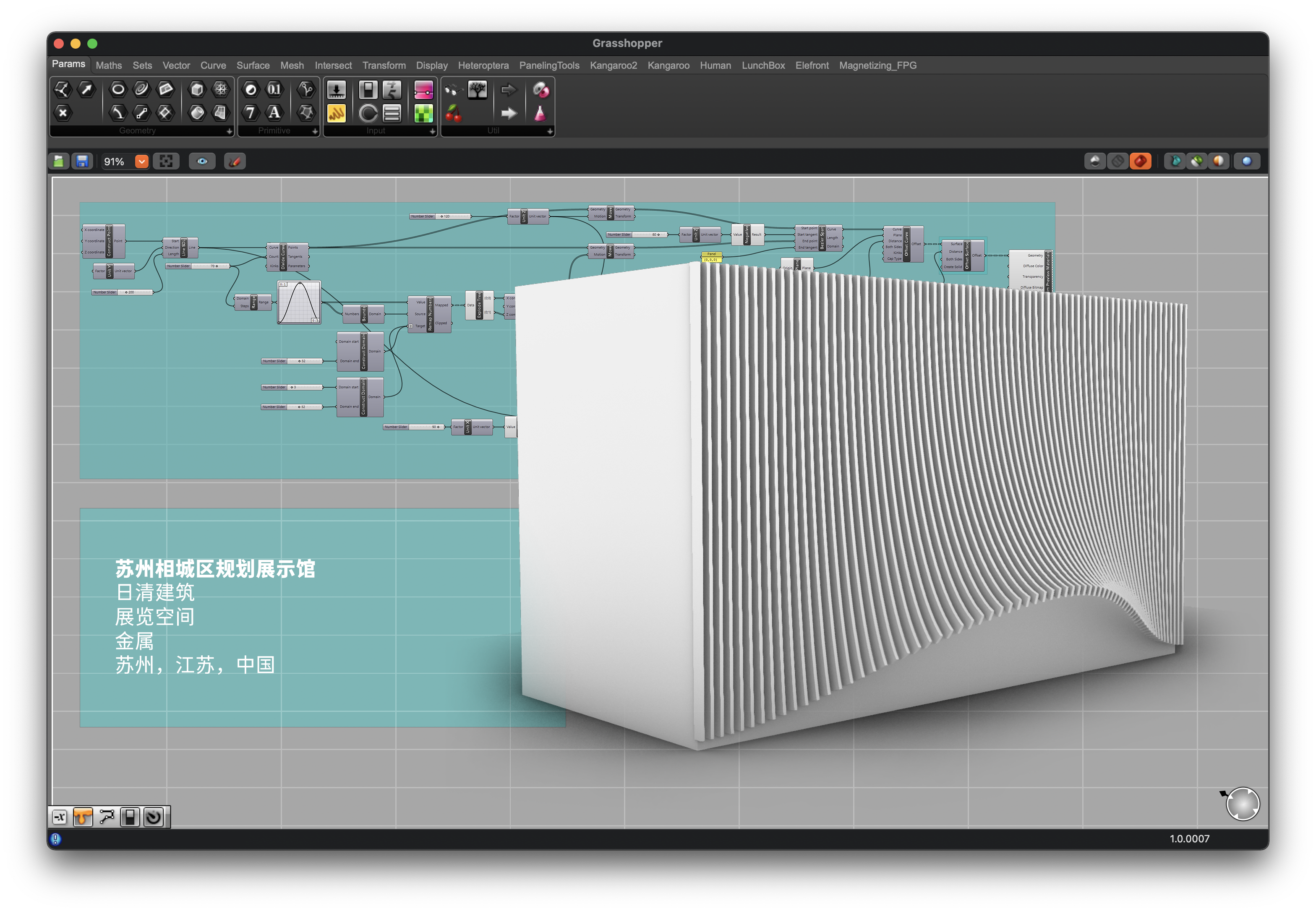Open the Surface tab
The image size is (1316, 912).
tap(253, 66)
